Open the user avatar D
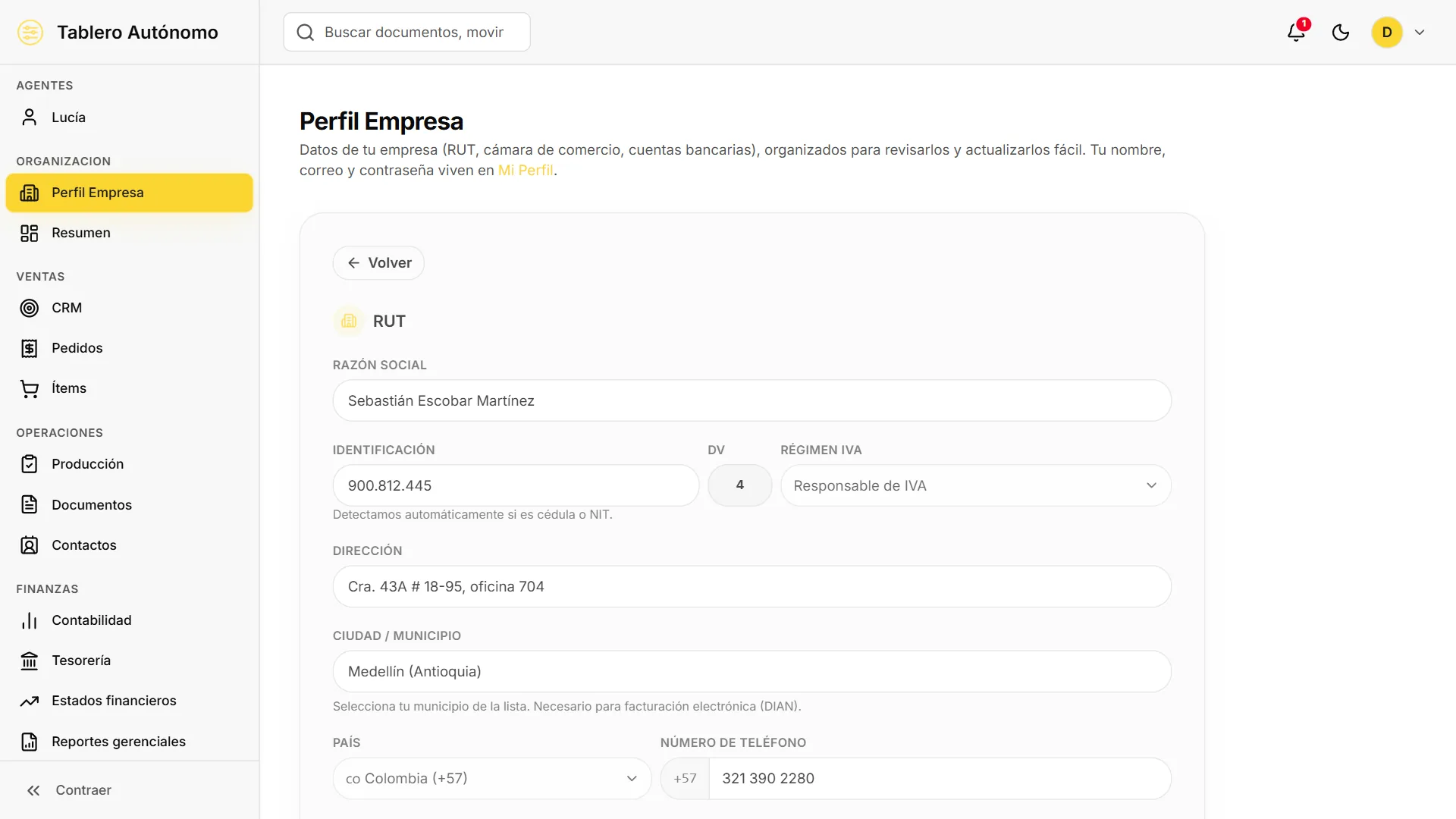 click(x=1387, y=32)
